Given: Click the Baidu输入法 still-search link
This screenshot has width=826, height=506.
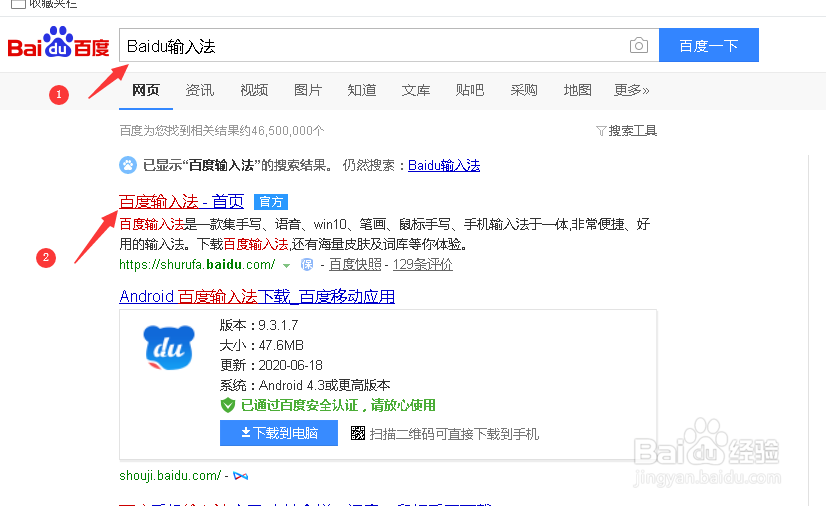Looking at the screenshot, I should click(444, 165).
